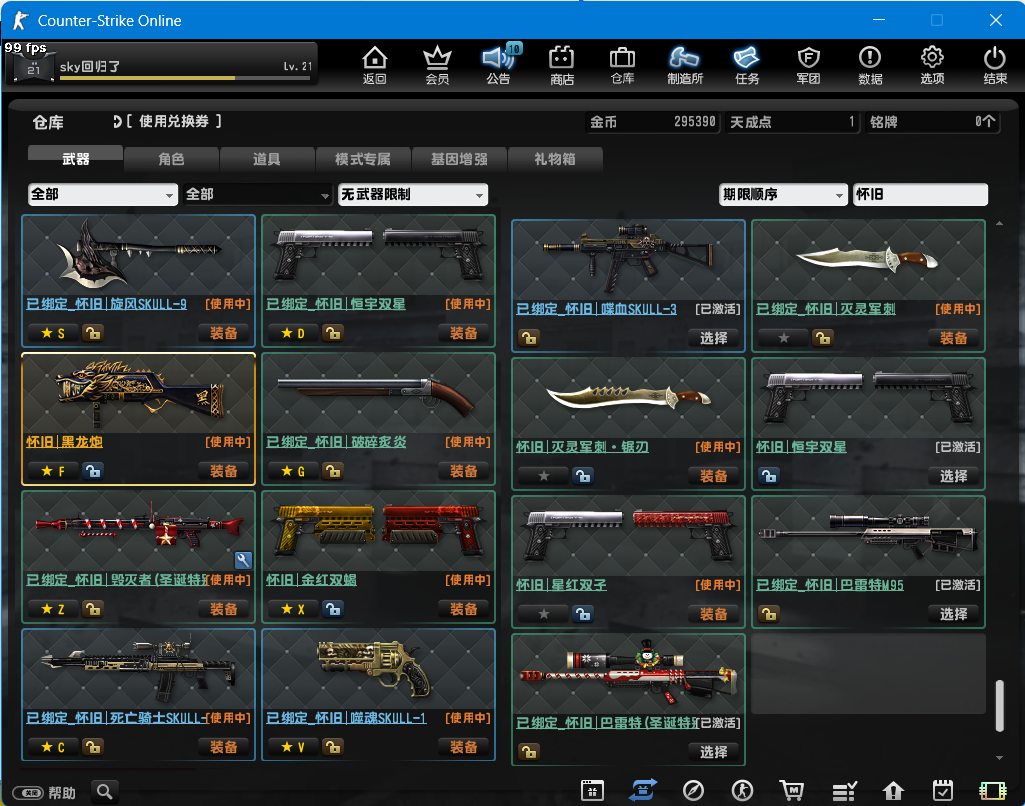Switch to the 基因增强 tab
This screenshot has width=1025, height=806.
pos(459,159)
